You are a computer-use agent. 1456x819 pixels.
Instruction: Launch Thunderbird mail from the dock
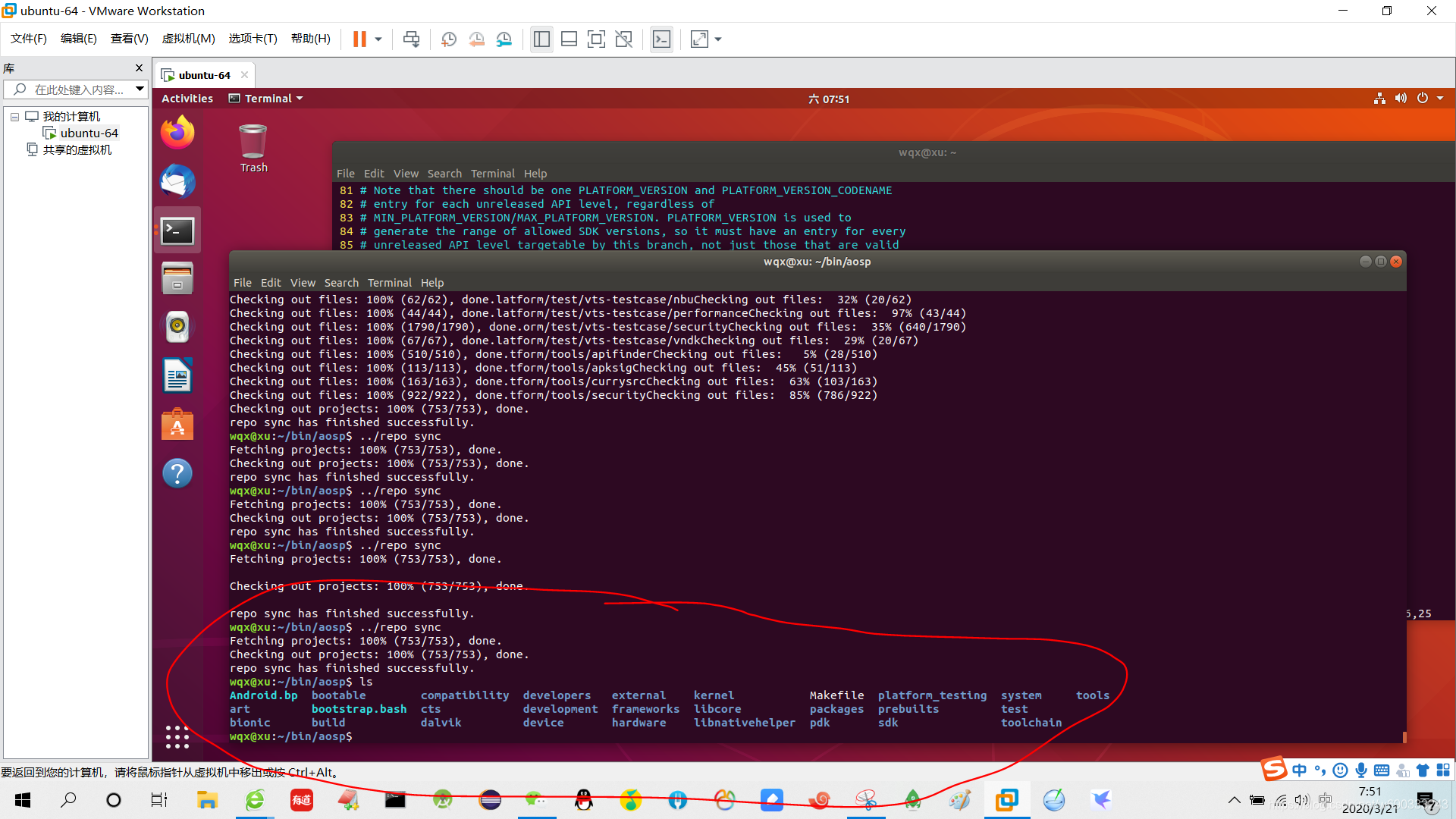tap(177, 182)
